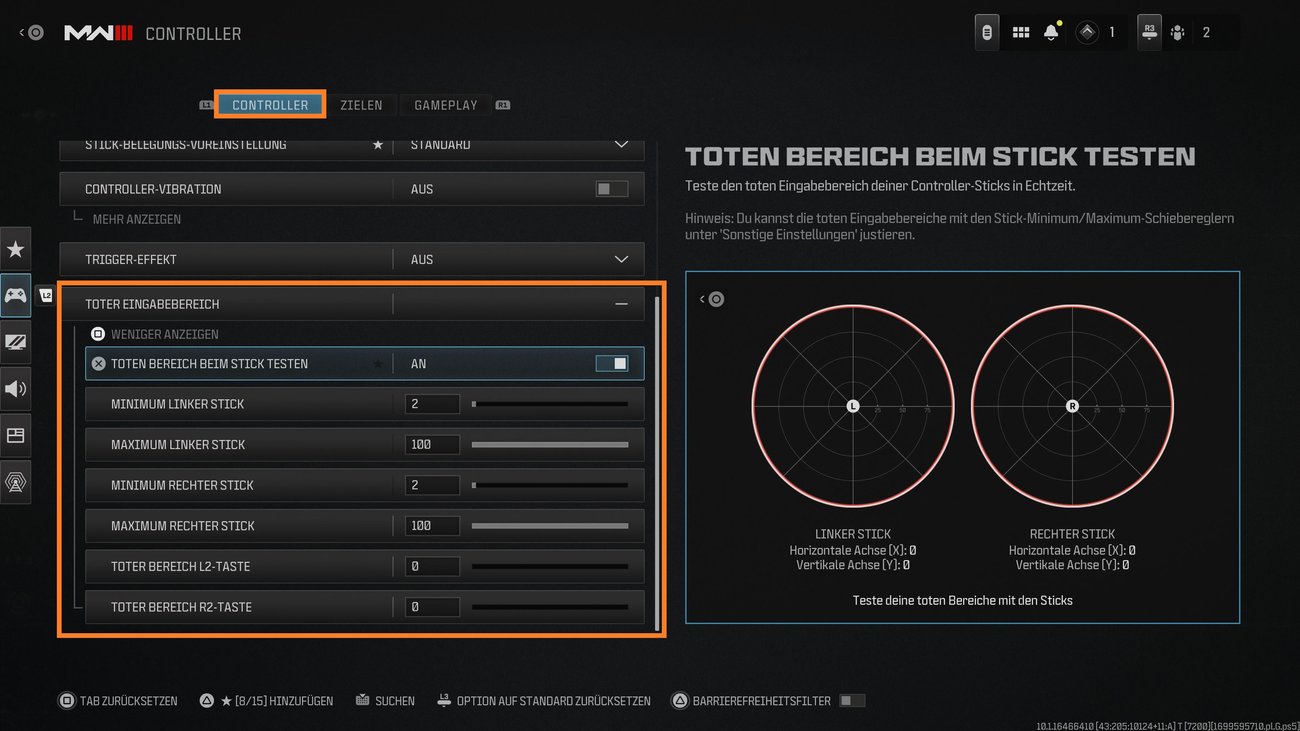Open the channels grid icon at the top
The width and height of the screenshot is (1300, 731).
(x=1020, y=31)
